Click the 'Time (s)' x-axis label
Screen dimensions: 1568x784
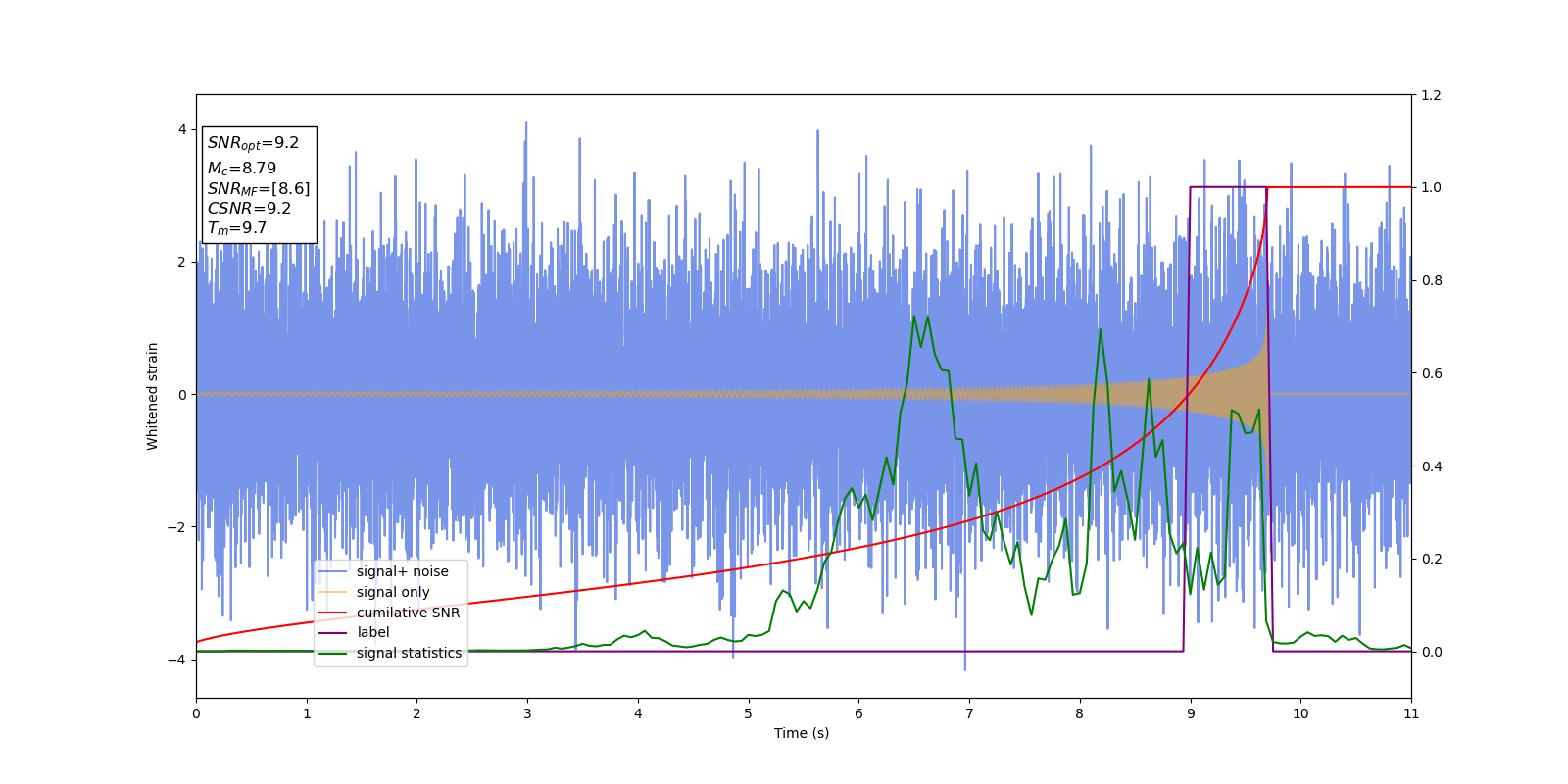point(802,733)
